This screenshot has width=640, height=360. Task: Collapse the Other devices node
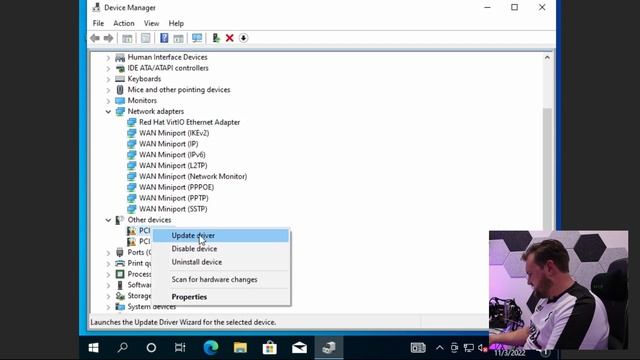108,220
